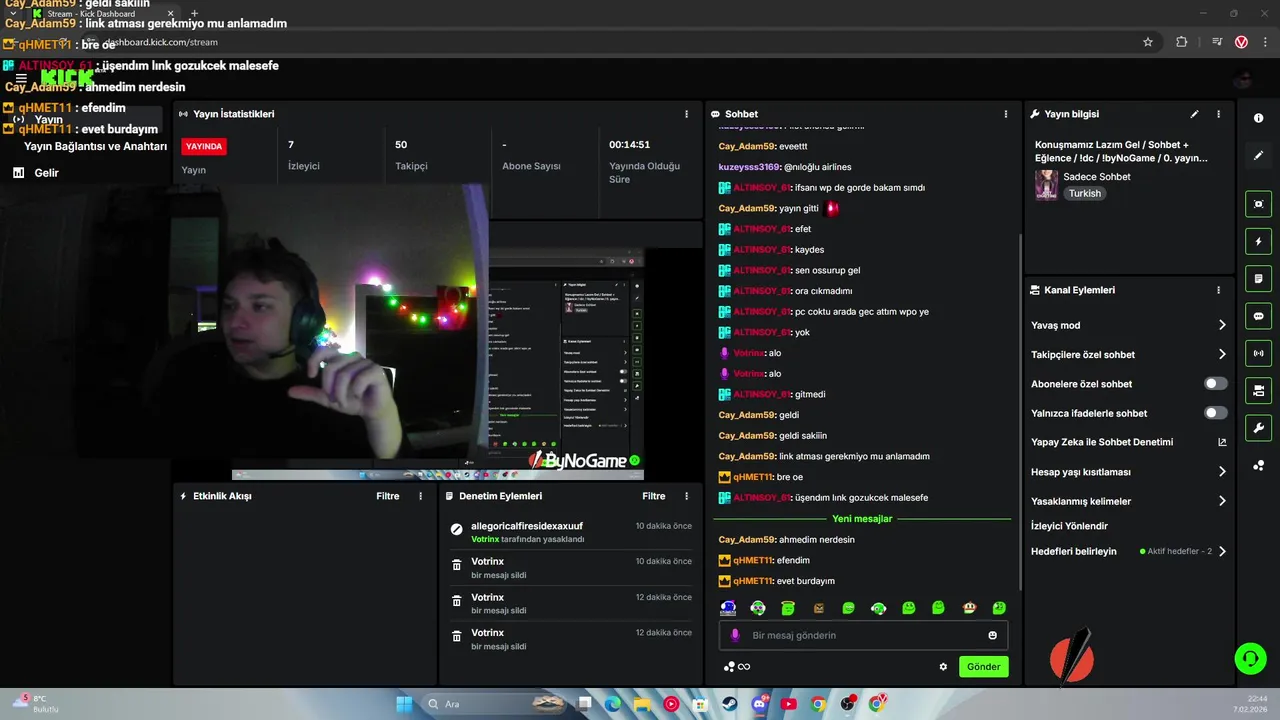Click the chat panel scrollbar
Screen dimensions: 1280x720
(1018, 410)
